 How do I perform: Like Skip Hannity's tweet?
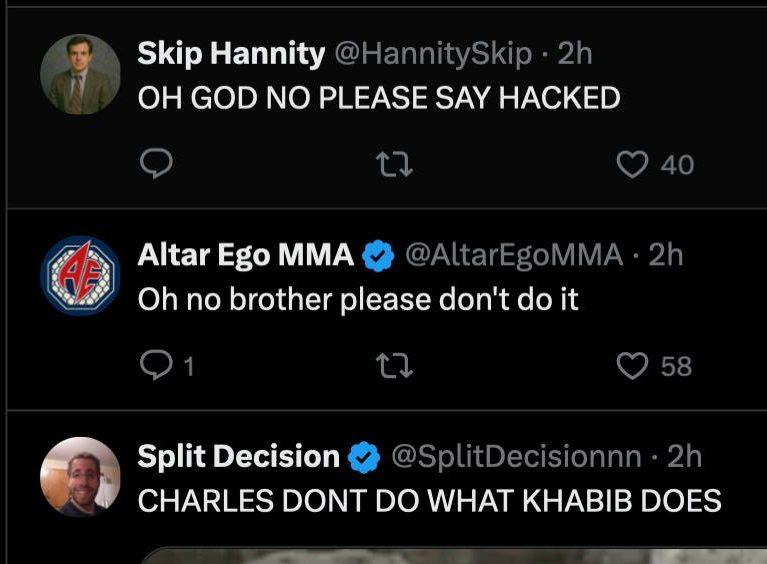coord(632,163)
